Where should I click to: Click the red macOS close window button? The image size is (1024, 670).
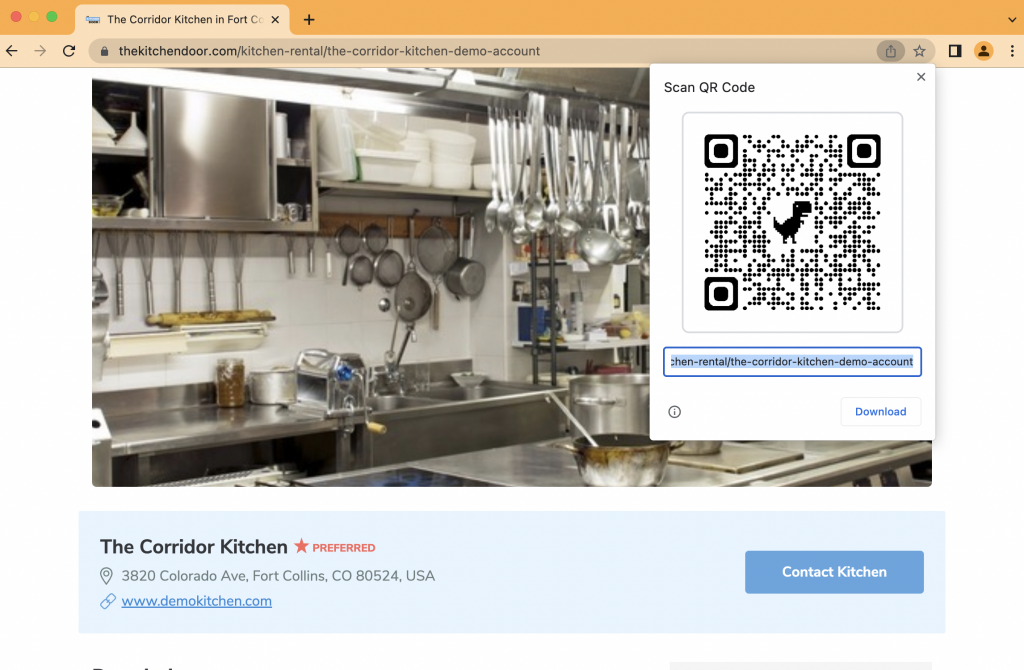(x=16, y=17)
